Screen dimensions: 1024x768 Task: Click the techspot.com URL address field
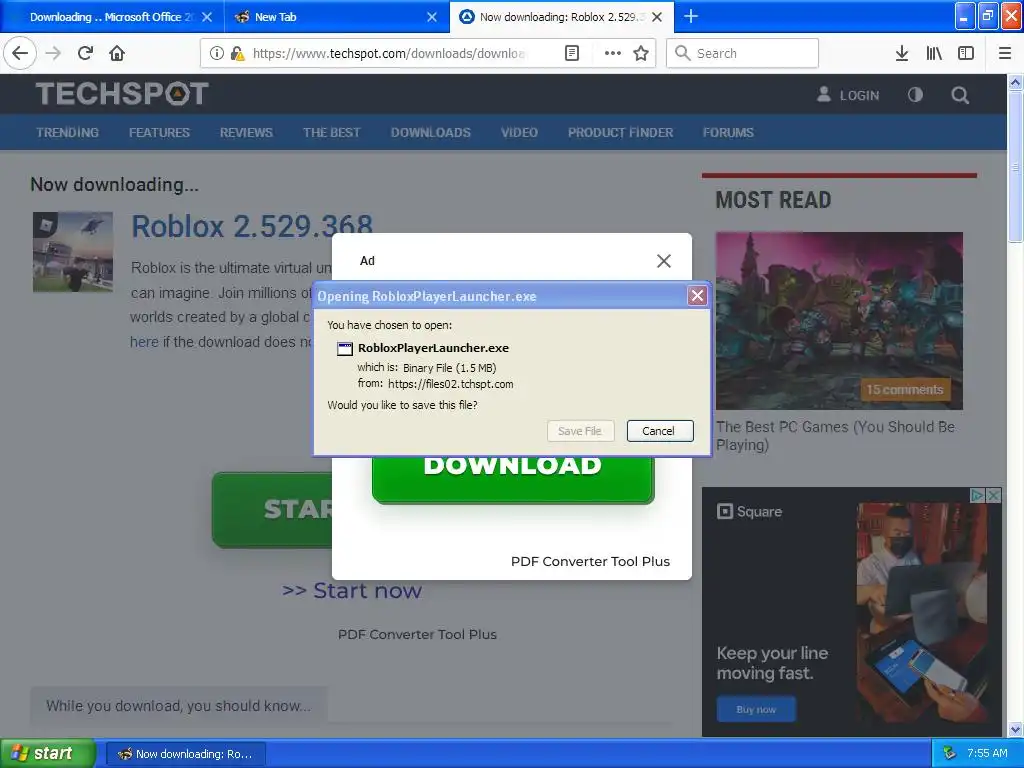389,53
